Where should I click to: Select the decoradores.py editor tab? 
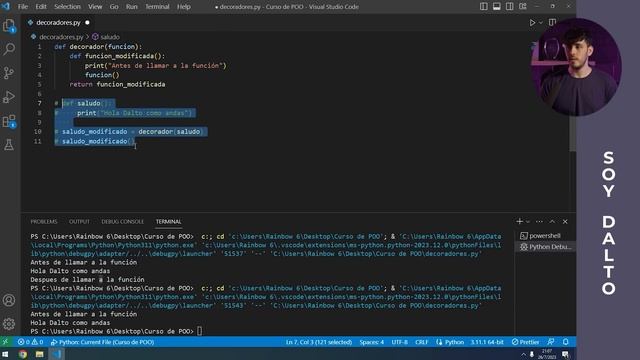58,23
